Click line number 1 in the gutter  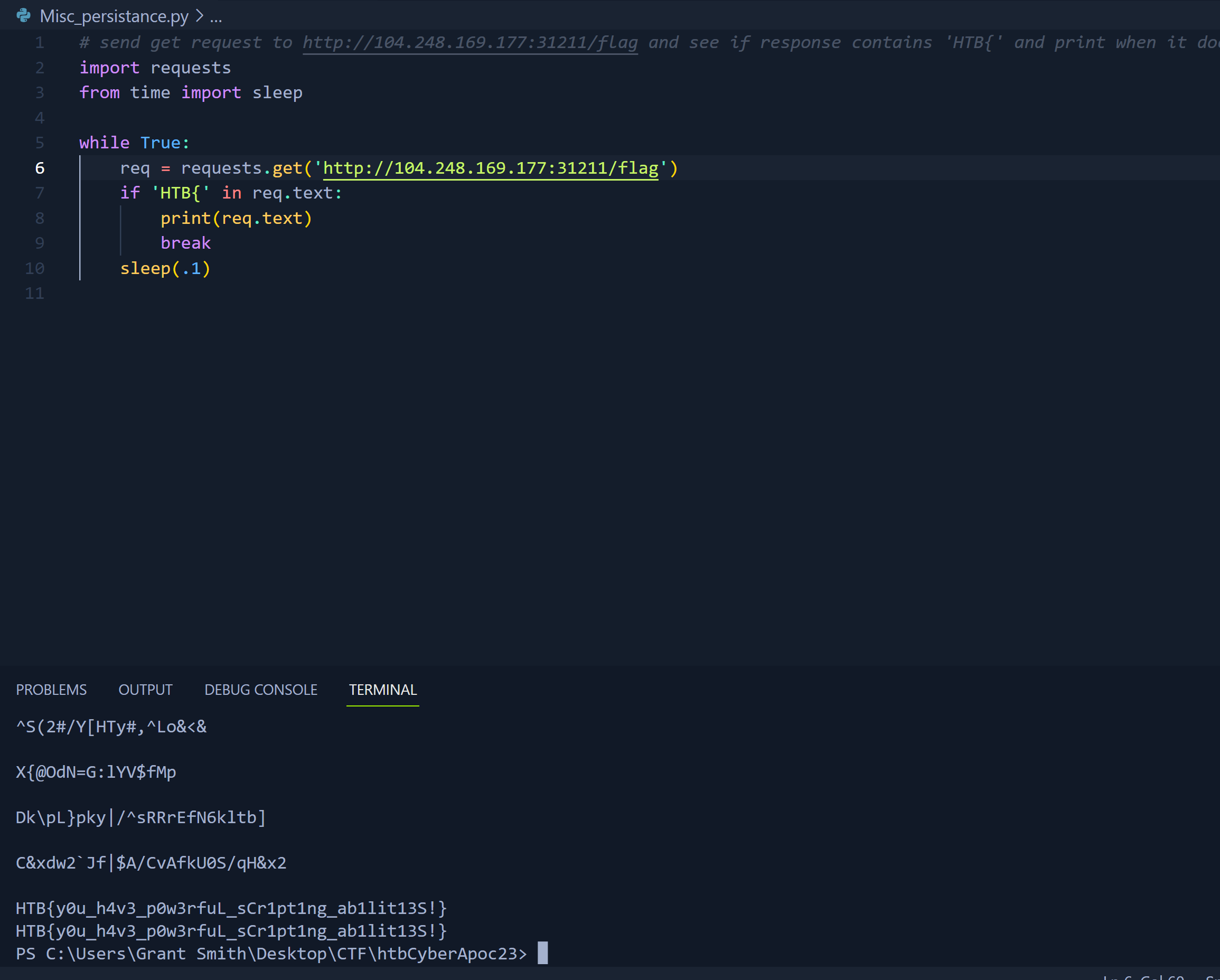click(x=40, y=42)
